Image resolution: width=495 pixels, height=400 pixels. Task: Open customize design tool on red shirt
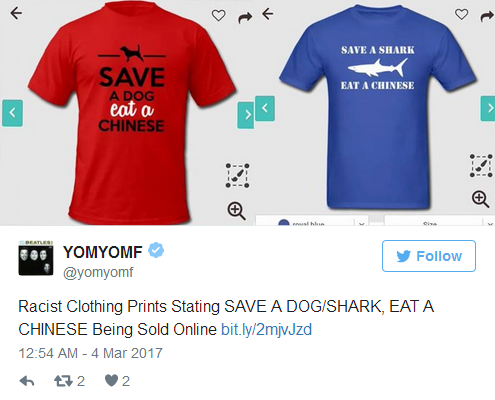(237, 175)
